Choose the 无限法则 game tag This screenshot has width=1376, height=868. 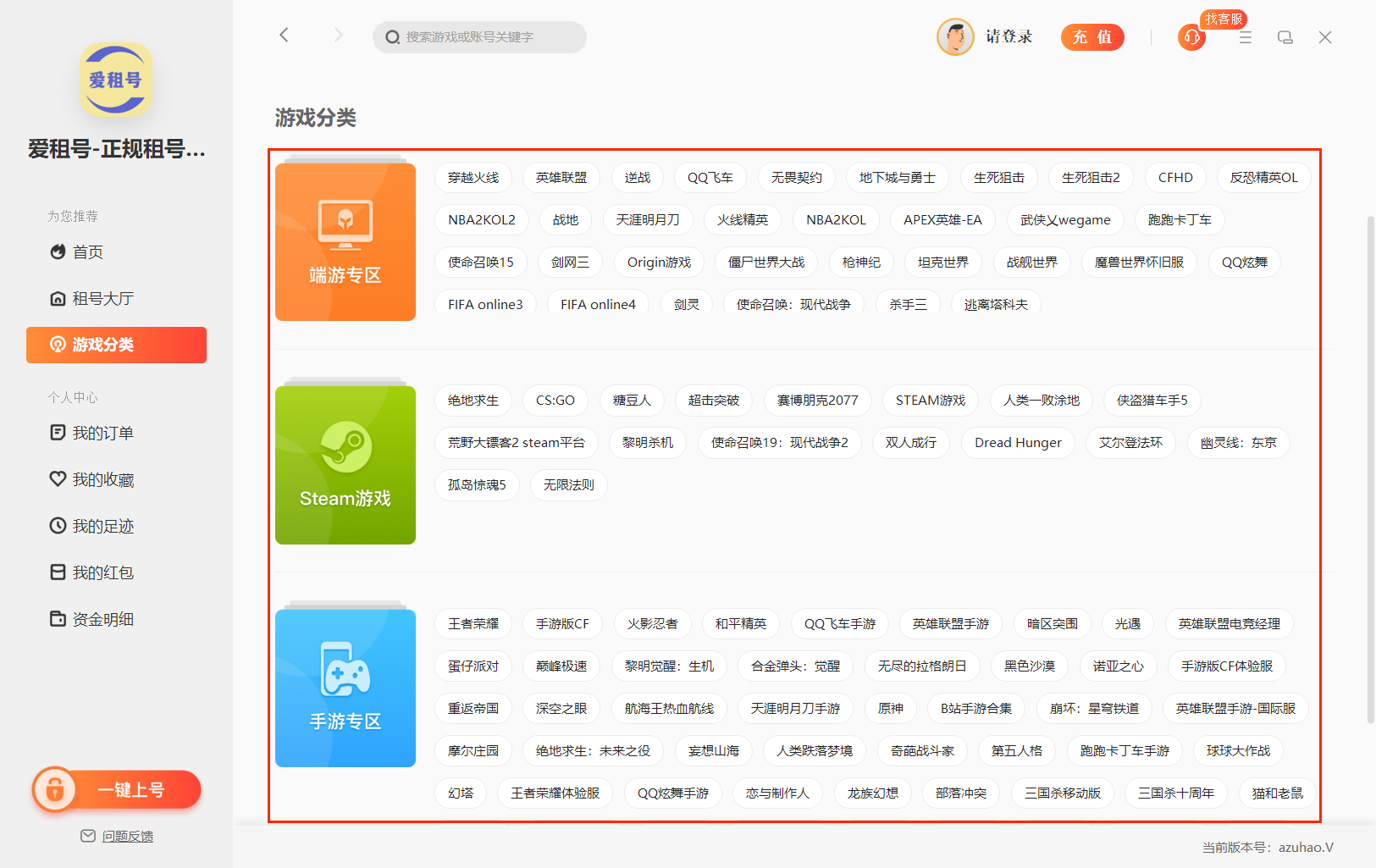coord(569,485)
